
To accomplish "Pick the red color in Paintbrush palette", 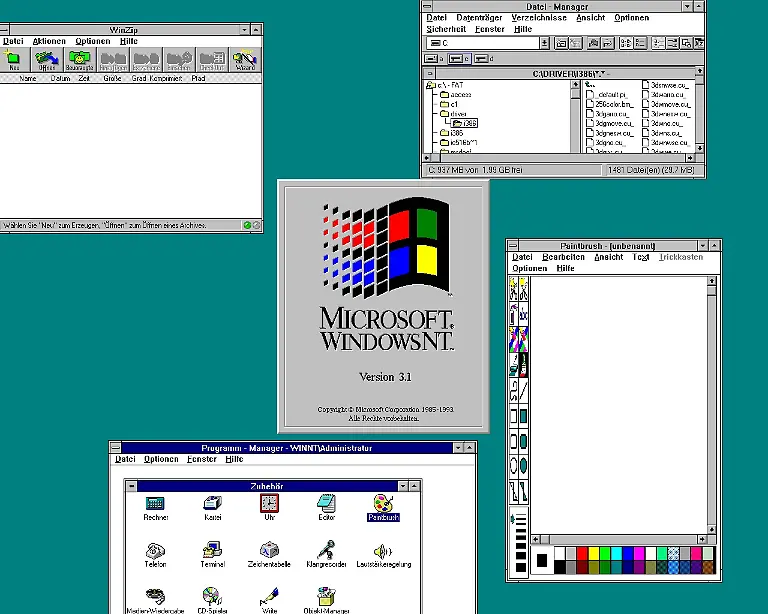I will (582, 553).
